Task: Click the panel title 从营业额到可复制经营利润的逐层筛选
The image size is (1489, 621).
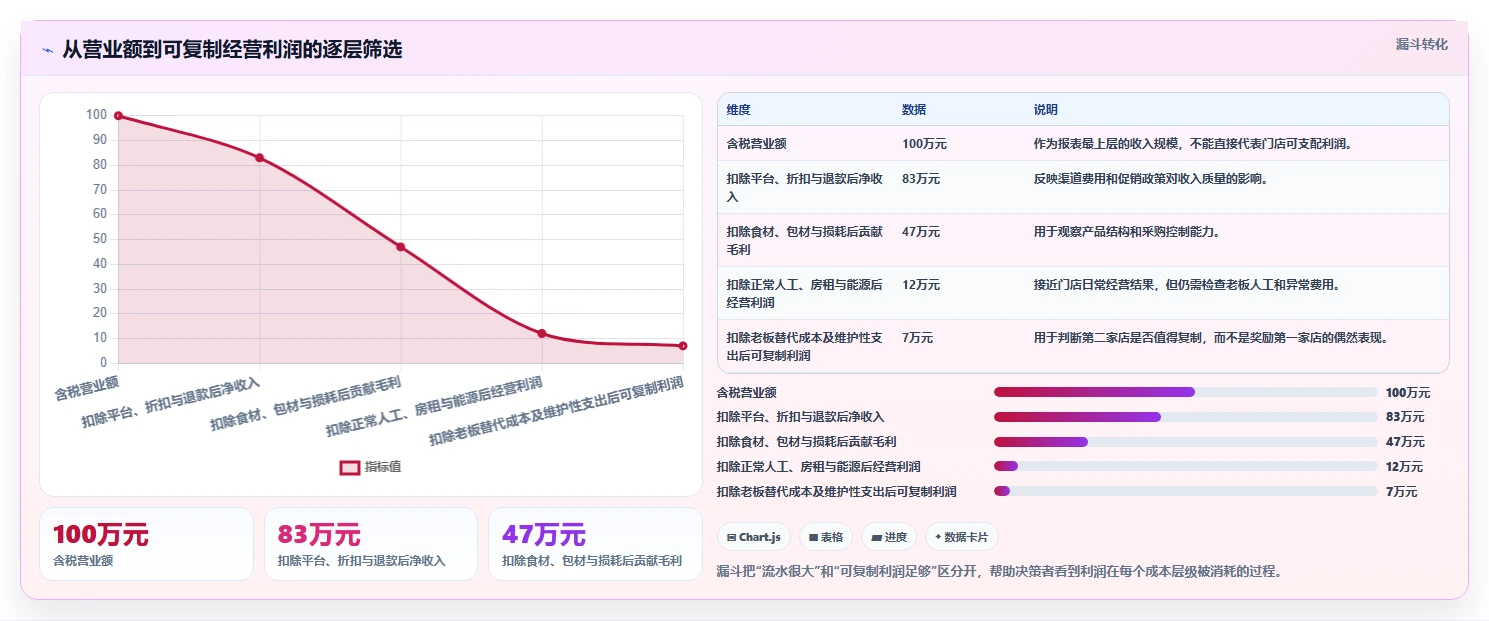Action: point(232,49)
